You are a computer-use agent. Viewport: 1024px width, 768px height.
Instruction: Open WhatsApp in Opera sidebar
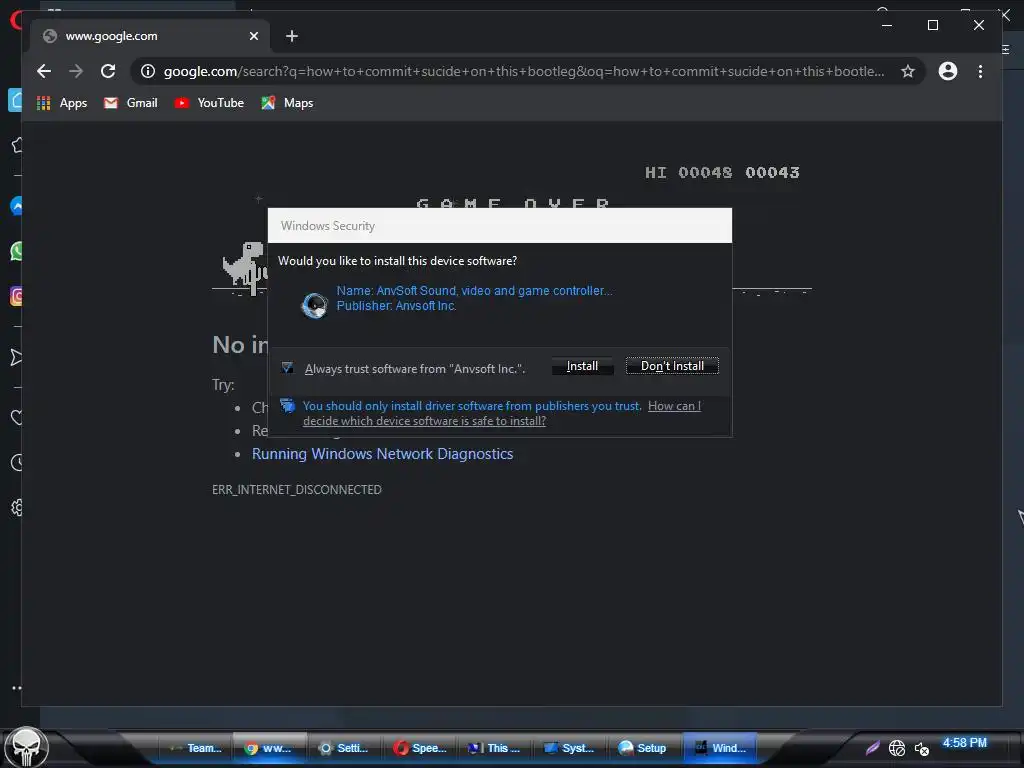click(16, 251)
